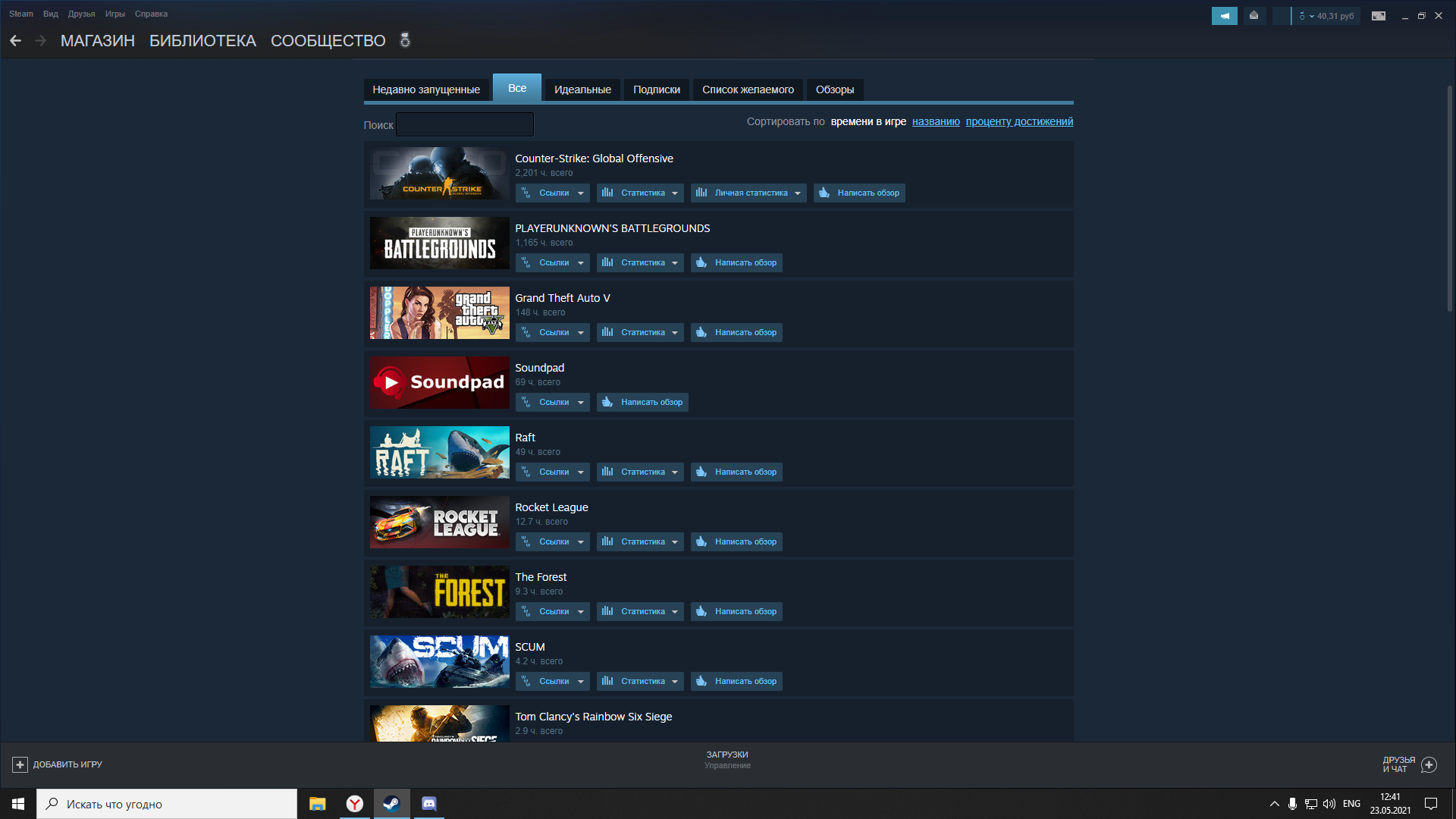
Task: Sort by проценту достижений link
Action: (x=1019, y=121)
